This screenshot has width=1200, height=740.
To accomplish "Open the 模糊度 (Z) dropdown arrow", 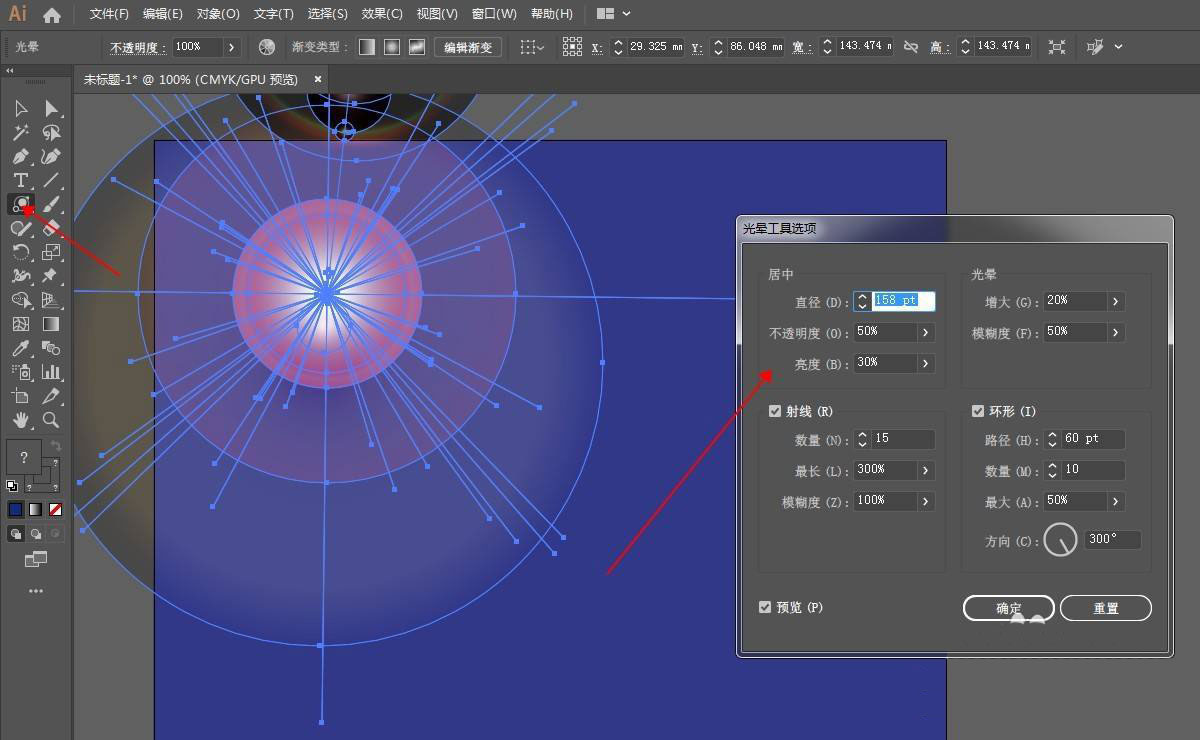I will [926, 501].
